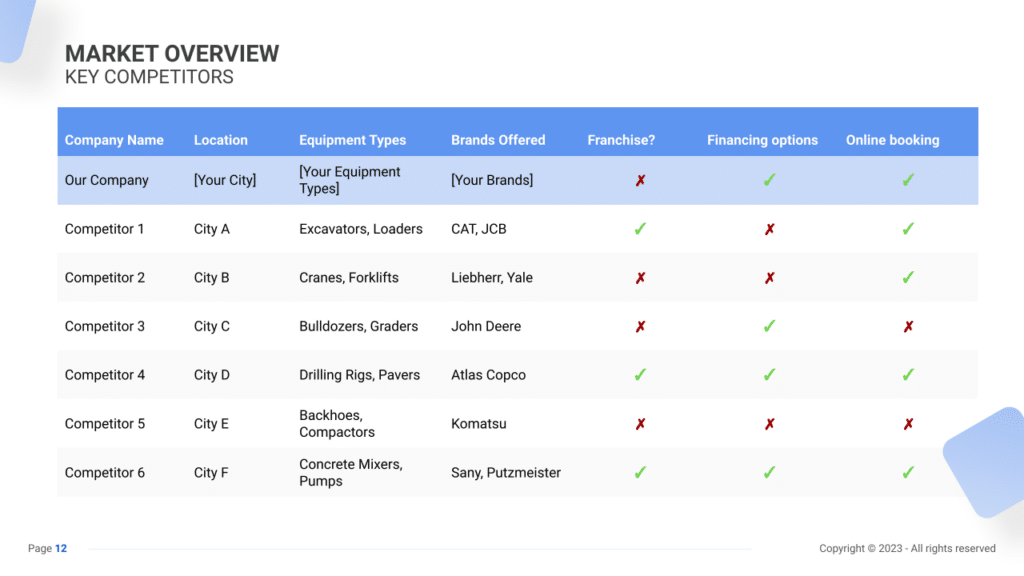Select the Cranes, Forklifts cell
The height and width of the screenshot is (576, 1024).
point(349,278)
